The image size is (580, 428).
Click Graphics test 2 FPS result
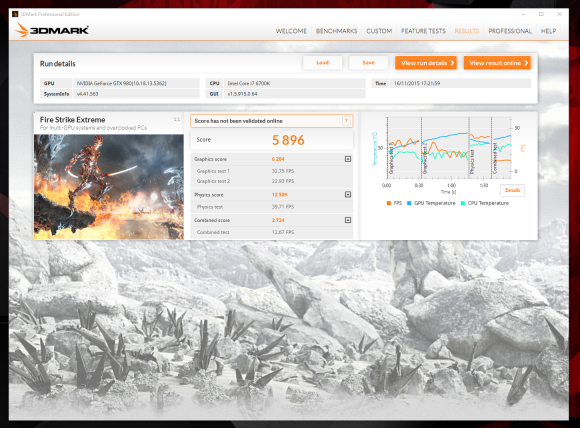pos(283,181)
